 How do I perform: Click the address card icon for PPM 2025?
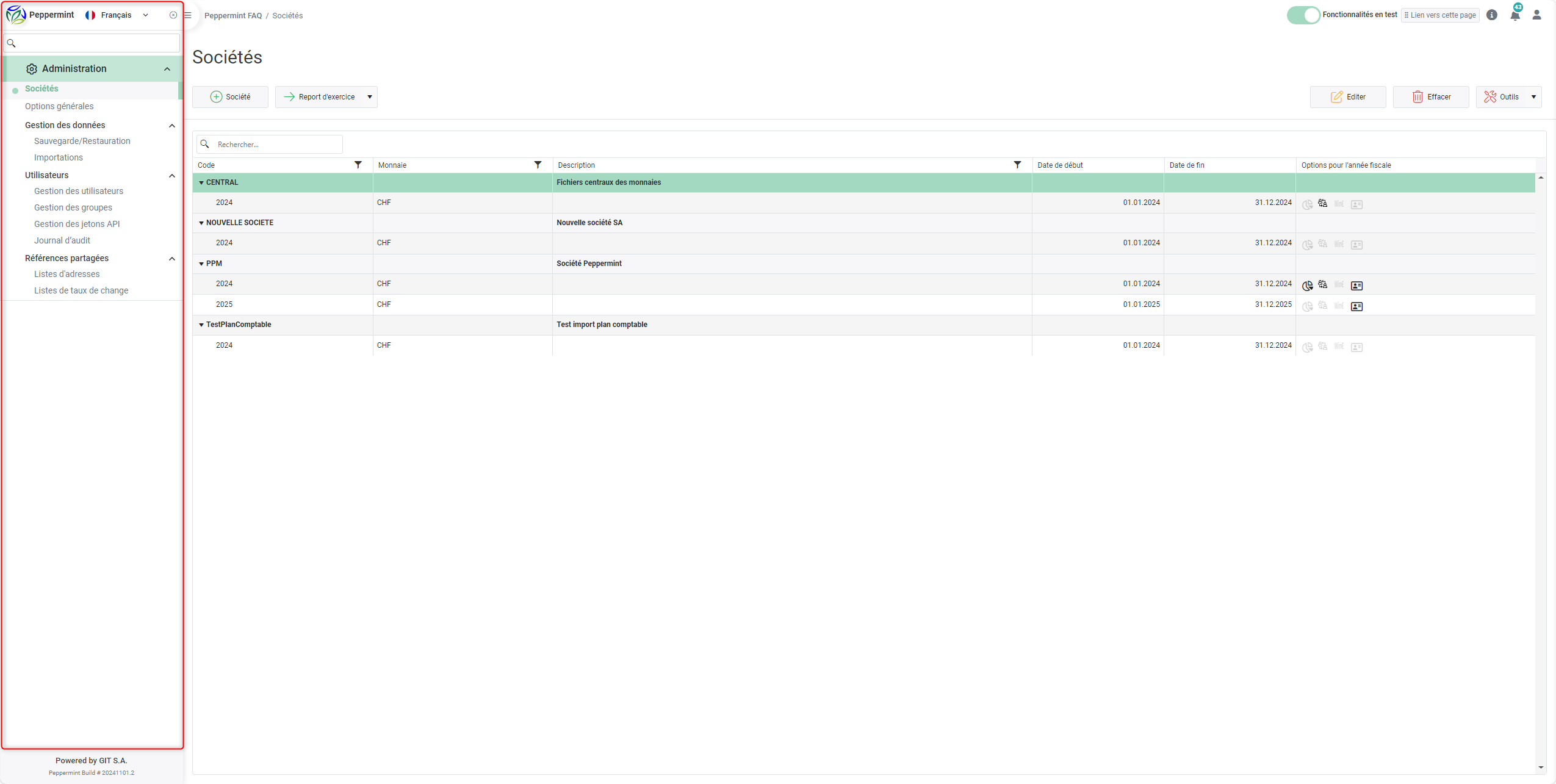tap(1356, 306)
